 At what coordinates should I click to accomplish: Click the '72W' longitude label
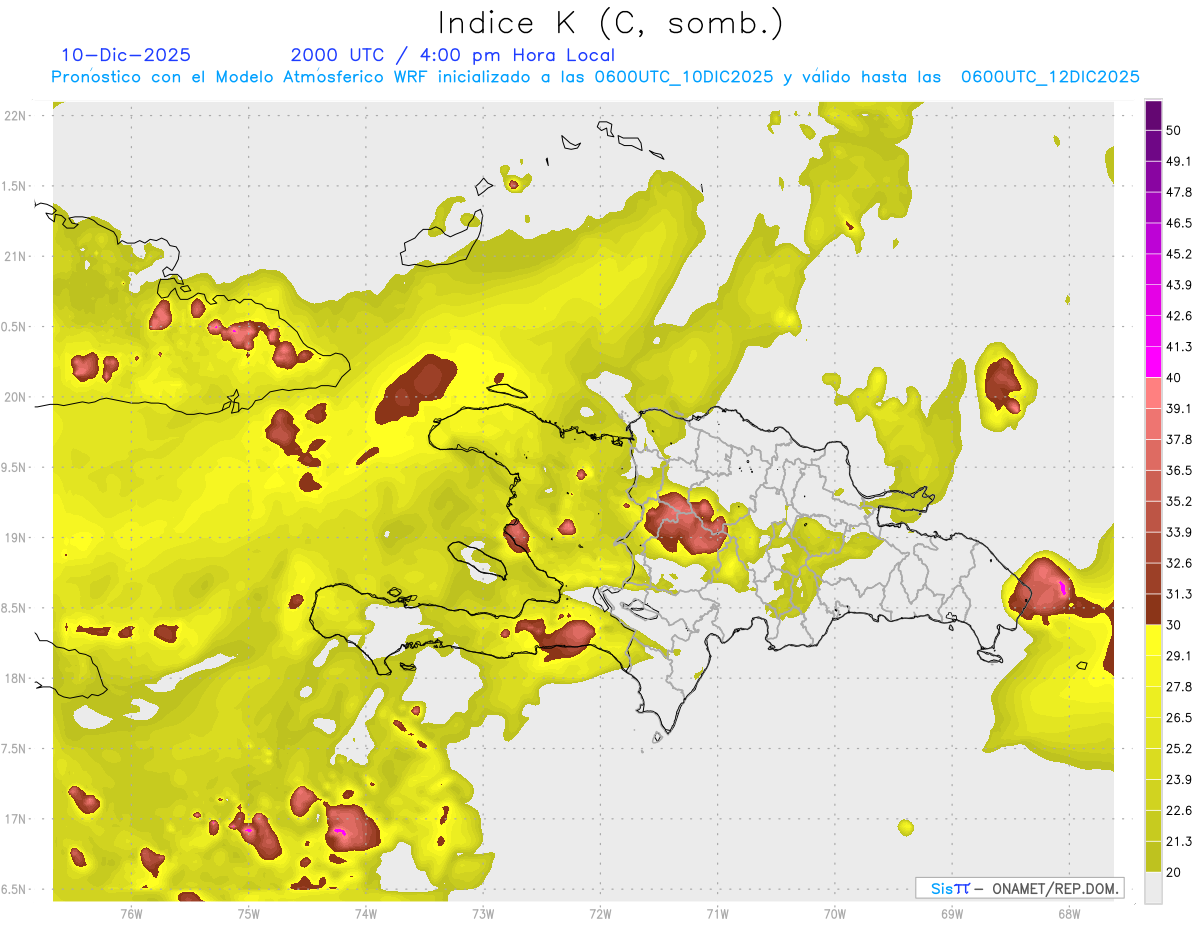coord(600,914)
